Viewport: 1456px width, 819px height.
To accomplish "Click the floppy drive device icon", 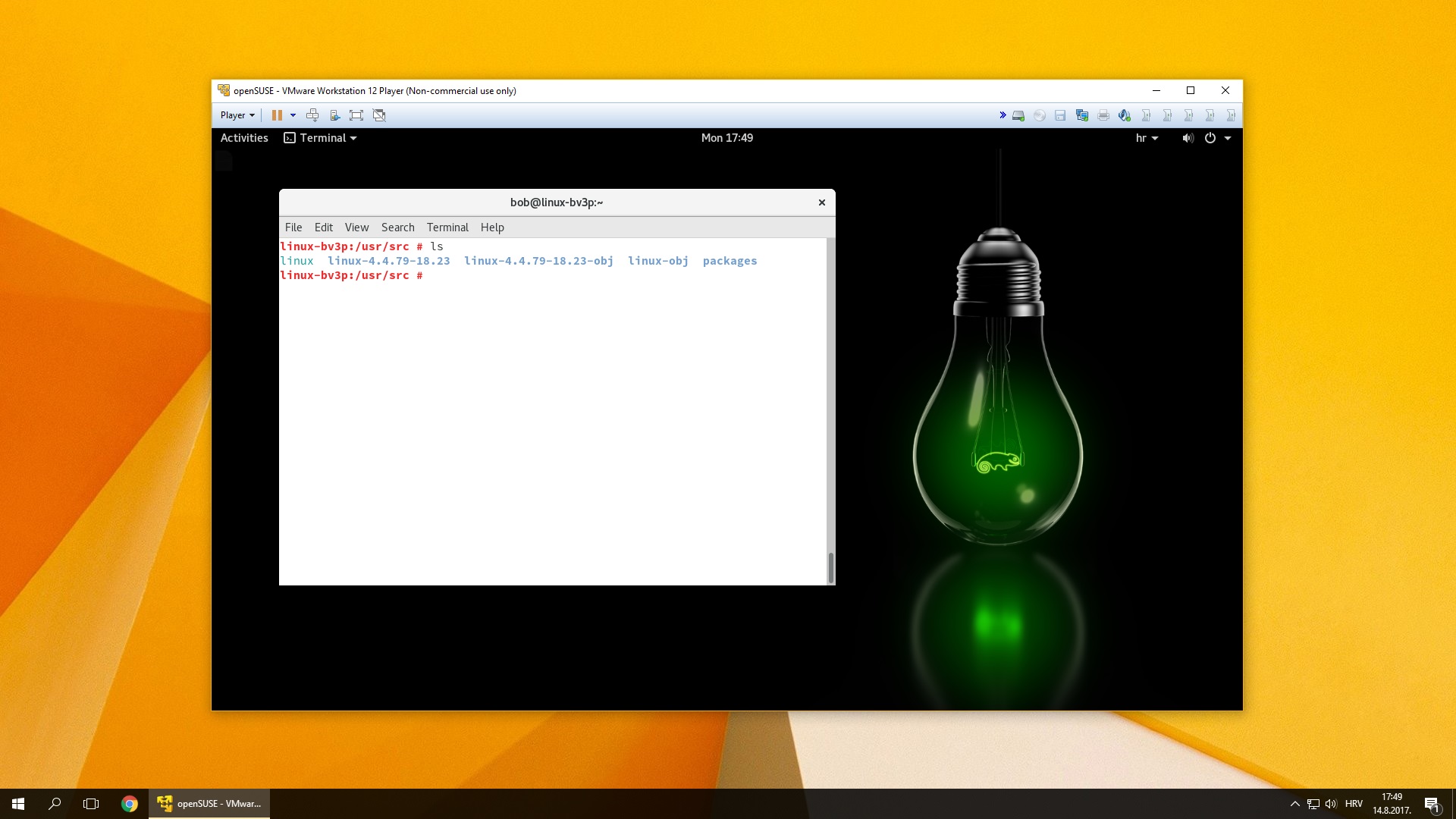I will pyautogui.click(x=1060, y=115).
